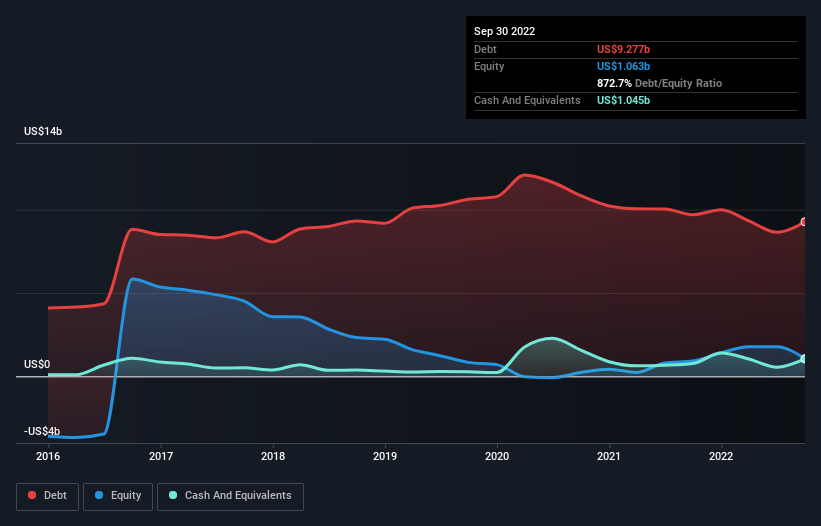Click the teal Cash endpoint marker

click(x=804, y=359)
